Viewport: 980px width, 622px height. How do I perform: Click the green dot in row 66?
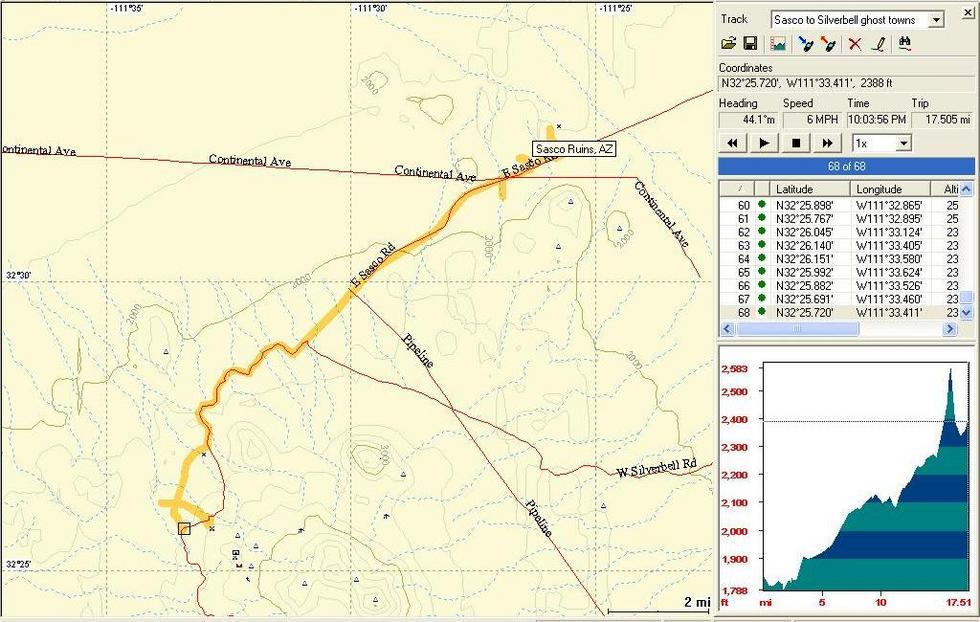pos(762,285)
